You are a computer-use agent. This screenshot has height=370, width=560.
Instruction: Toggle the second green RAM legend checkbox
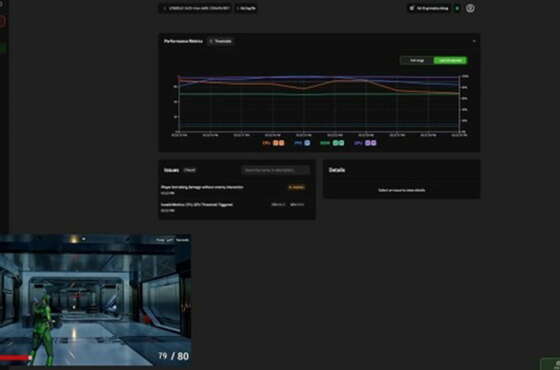point(341,143)
